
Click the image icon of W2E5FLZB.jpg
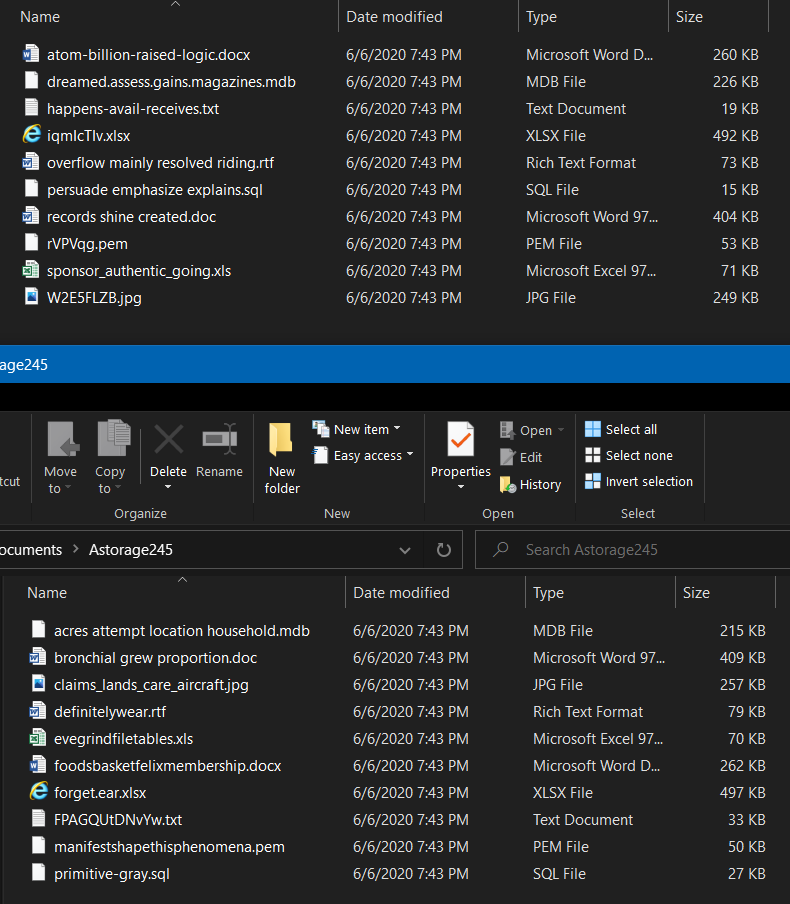pyautogui.click(x=31, y=297)
